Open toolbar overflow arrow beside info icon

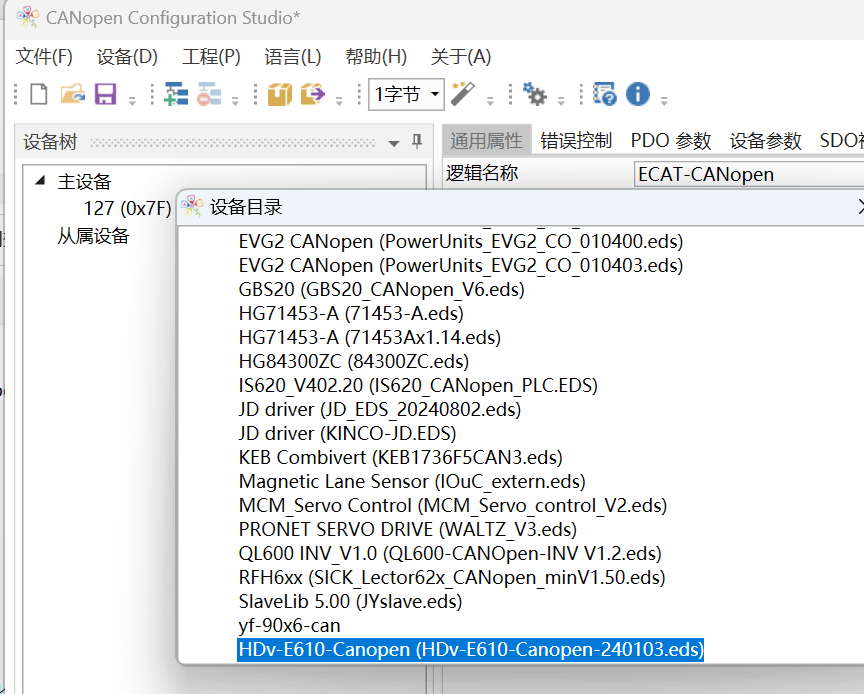click(664, 101)
